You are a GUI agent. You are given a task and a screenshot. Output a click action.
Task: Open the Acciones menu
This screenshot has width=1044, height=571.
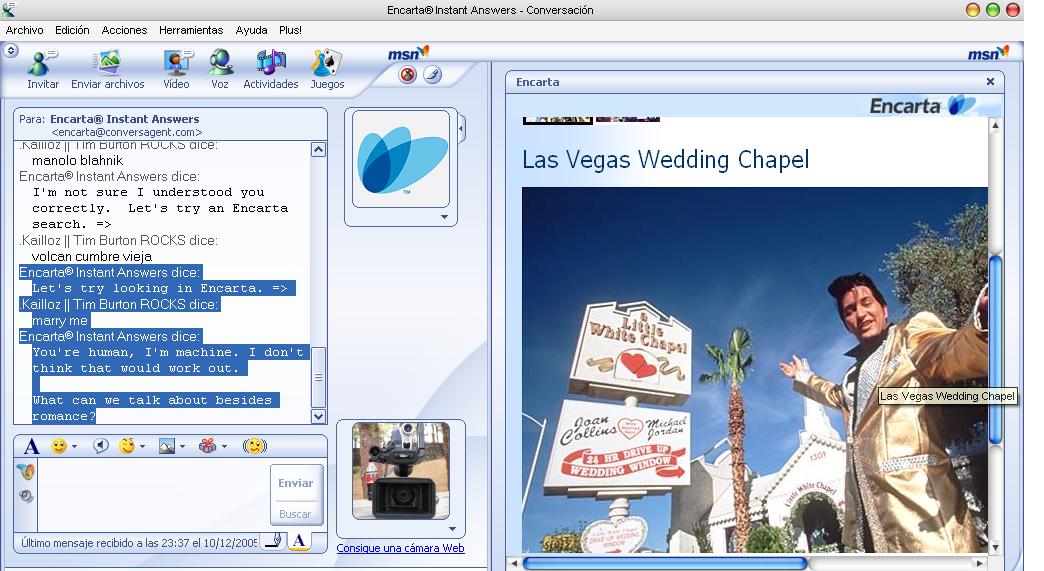point(124,31)
